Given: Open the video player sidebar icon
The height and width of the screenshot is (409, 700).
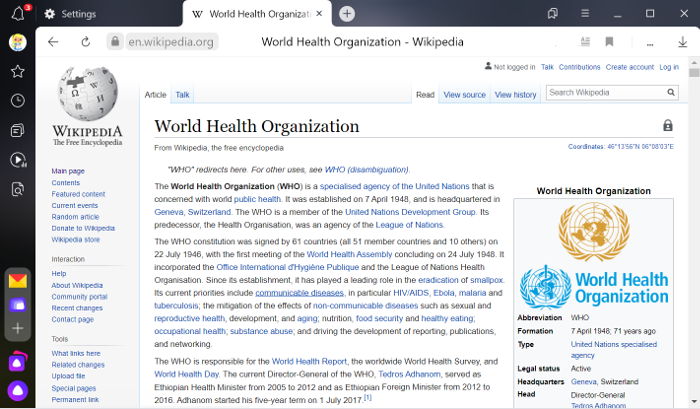Looking at the screenshot, I should pyautogui.click(x=18, y=160).
